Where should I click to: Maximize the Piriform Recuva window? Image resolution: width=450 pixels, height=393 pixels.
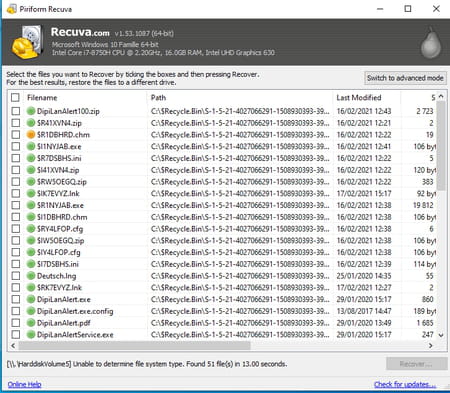(408, 9)
